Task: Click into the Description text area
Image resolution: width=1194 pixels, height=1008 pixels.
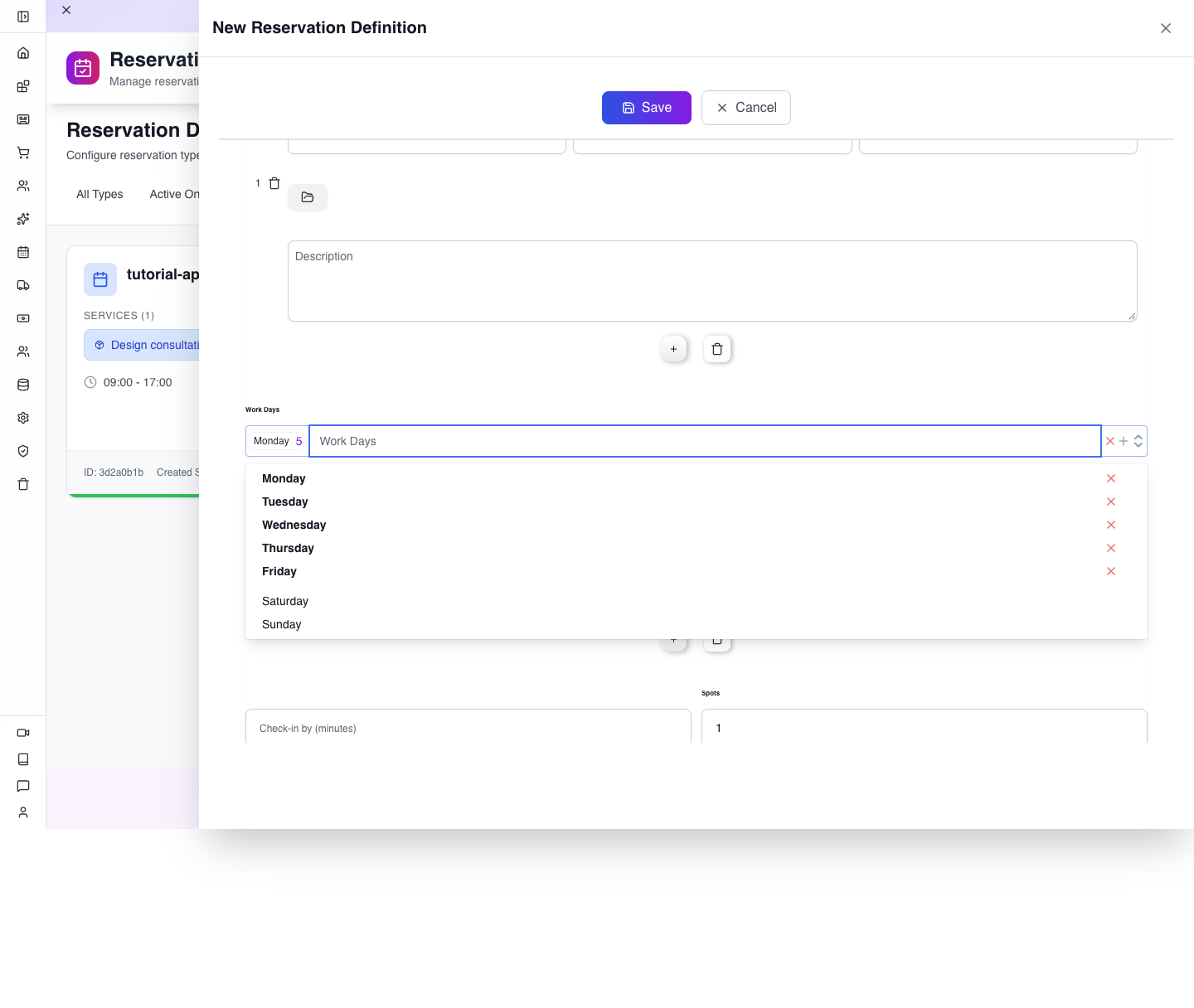Action: (x=712, y=281)
